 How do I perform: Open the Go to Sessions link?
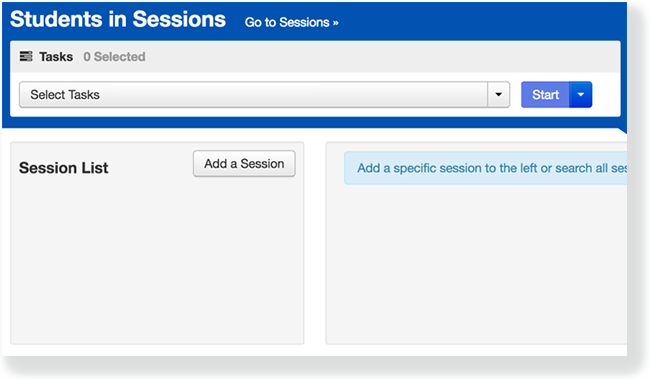coord(291,22)
